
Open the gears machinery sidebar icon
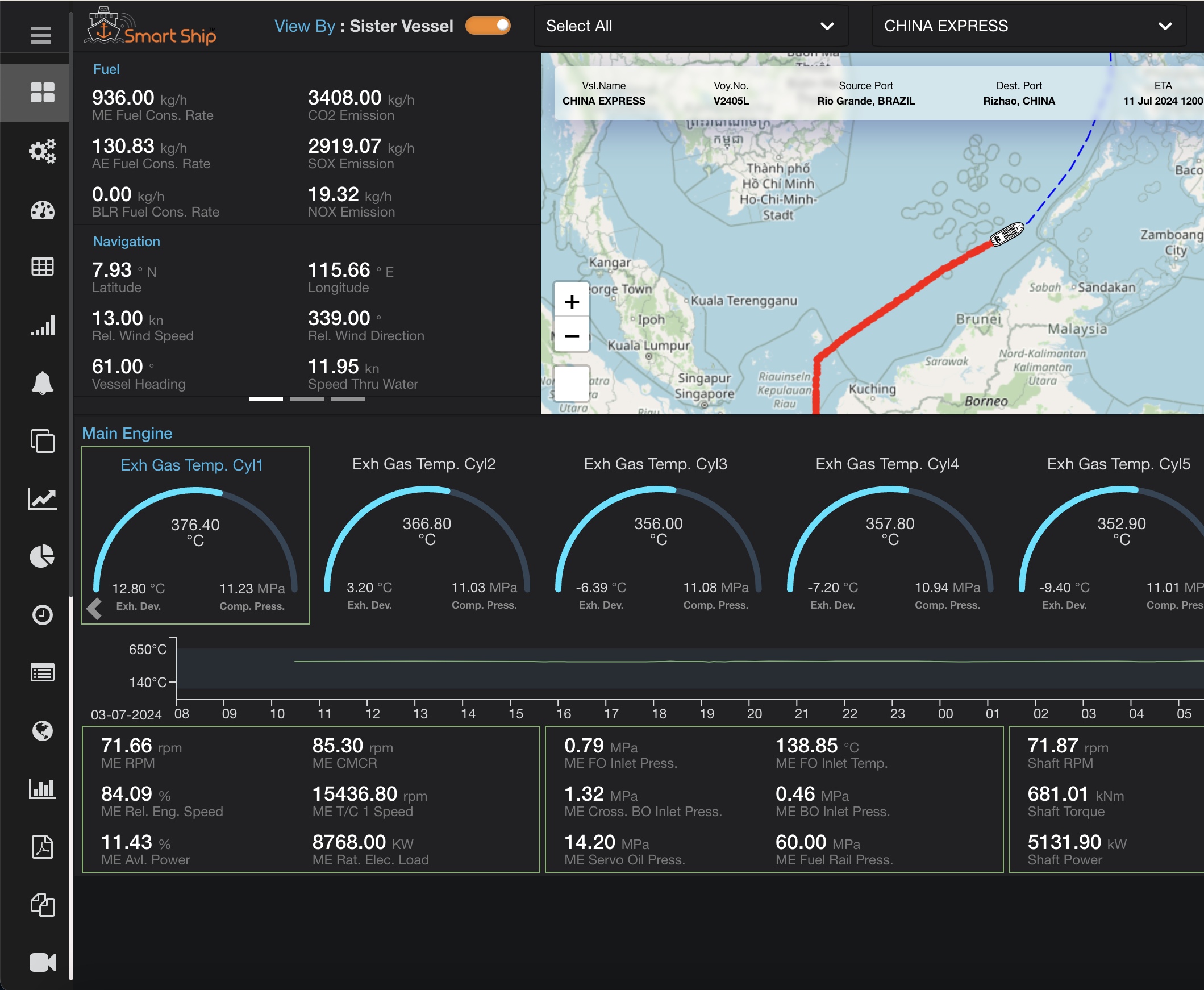(42, 151)
